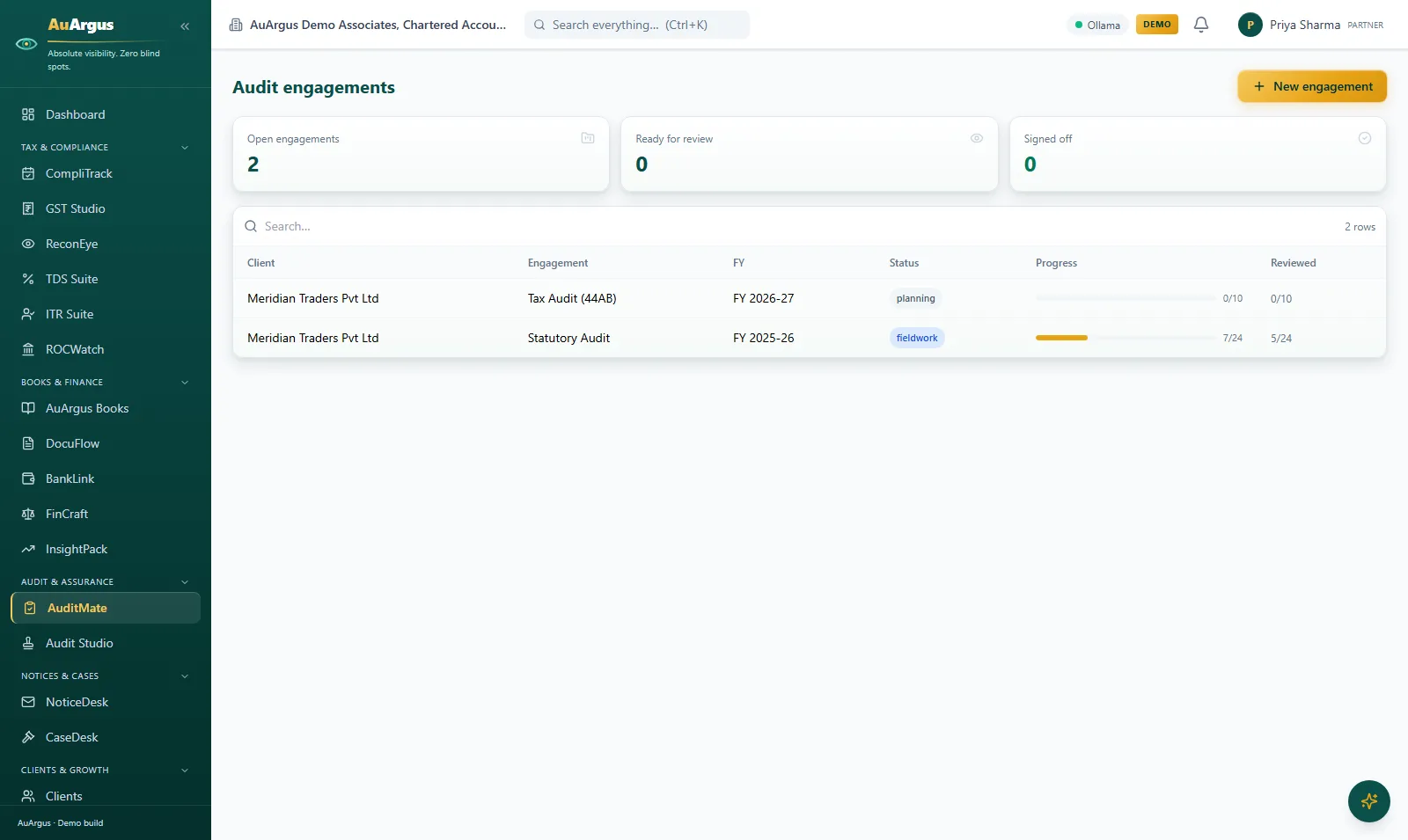Click the AuArgus eye logo
Viewport: 1408px width, 840px height.
26,44
